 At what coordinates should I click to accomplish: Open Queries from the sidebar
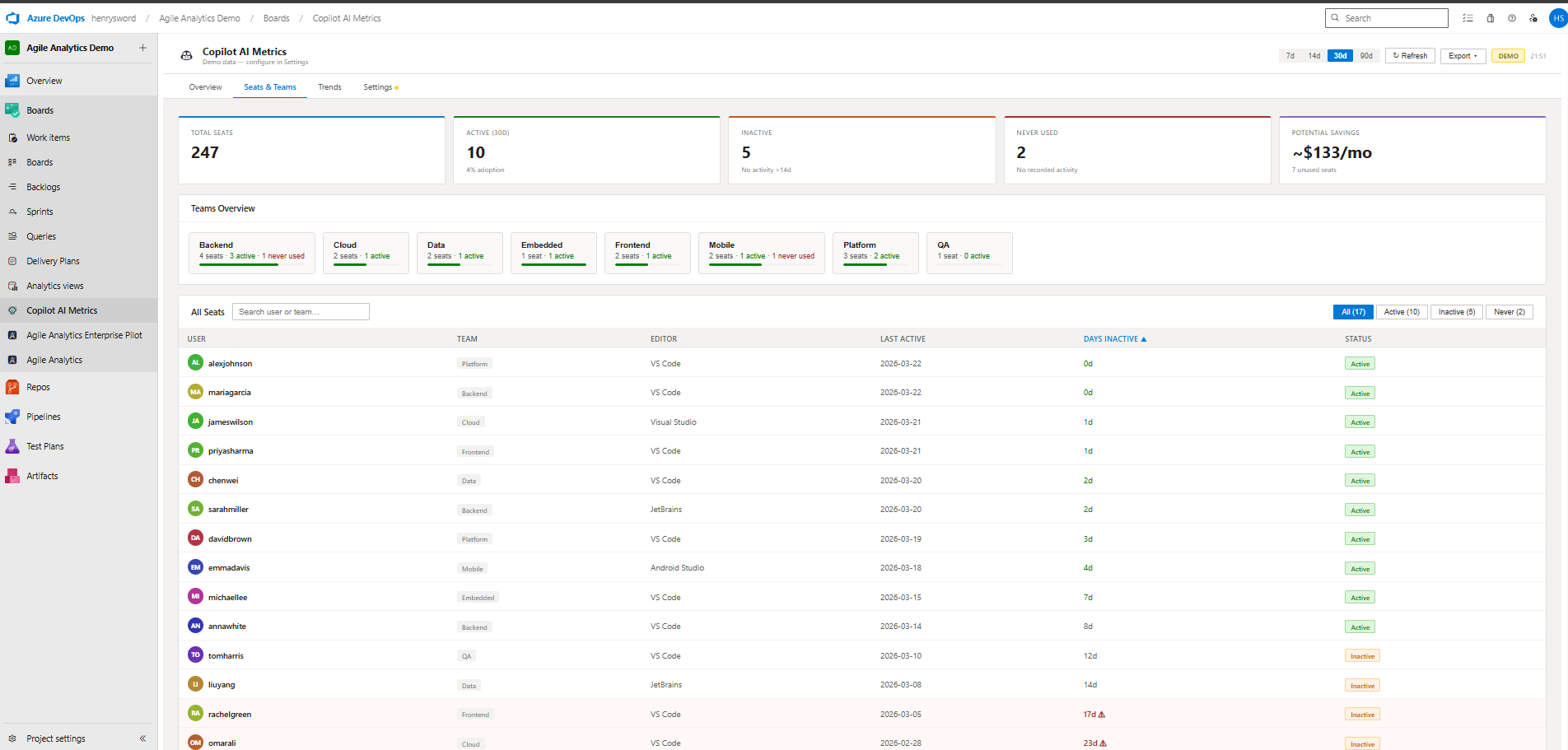coord(40,236)
